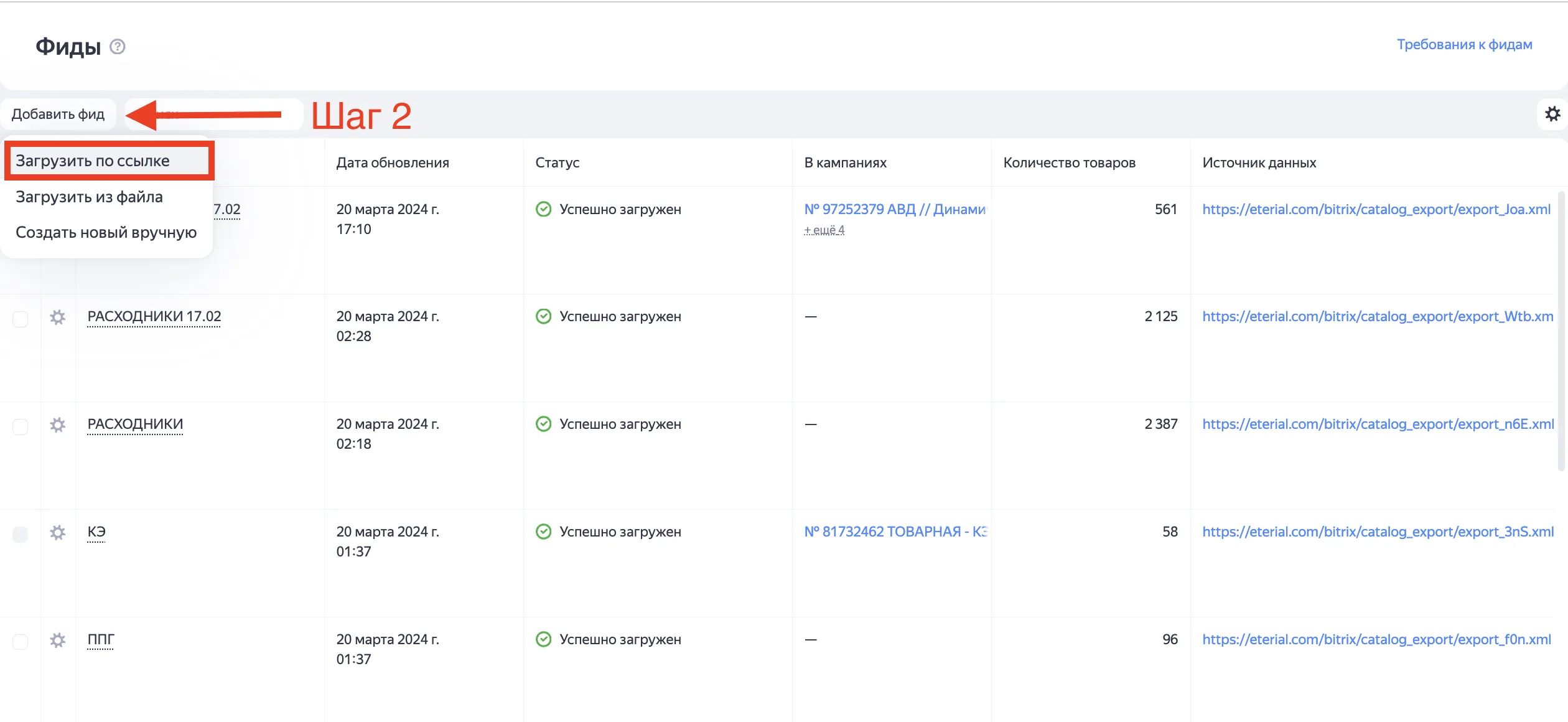Expand the '+ ещё 4' campaigns list
1568x722 pixels.
tap(824, 230)
